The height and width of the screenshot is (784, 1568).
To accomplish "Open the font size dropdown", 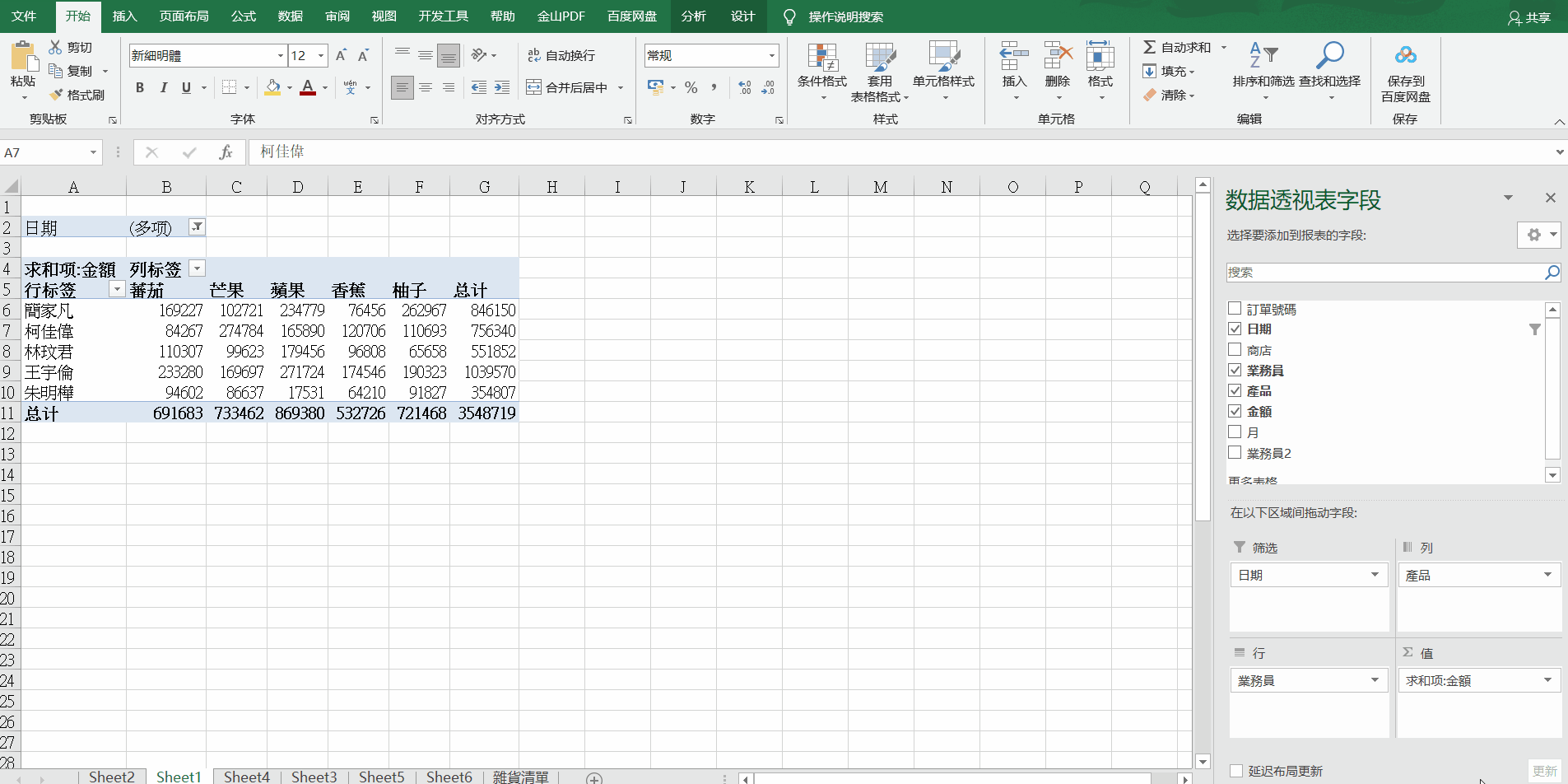I will click(320, 56).
